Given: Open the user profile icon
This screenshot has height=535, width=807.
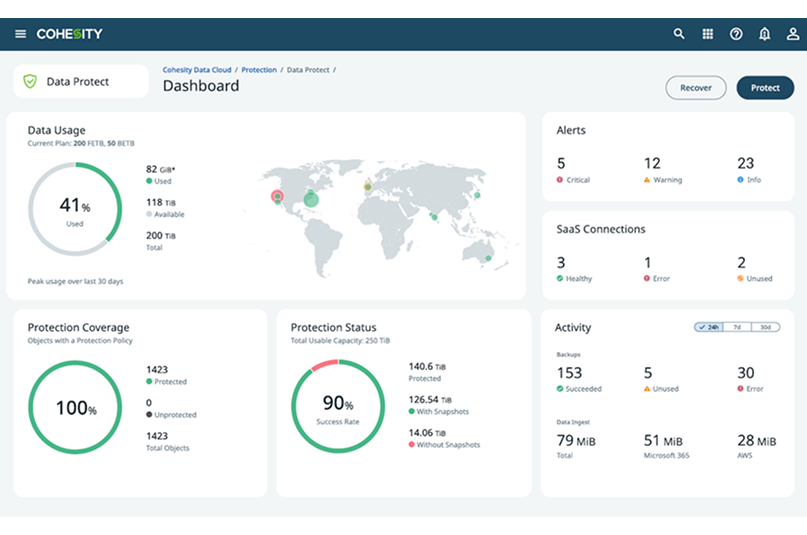Looking at the screenshot, I should coord(792,34).
